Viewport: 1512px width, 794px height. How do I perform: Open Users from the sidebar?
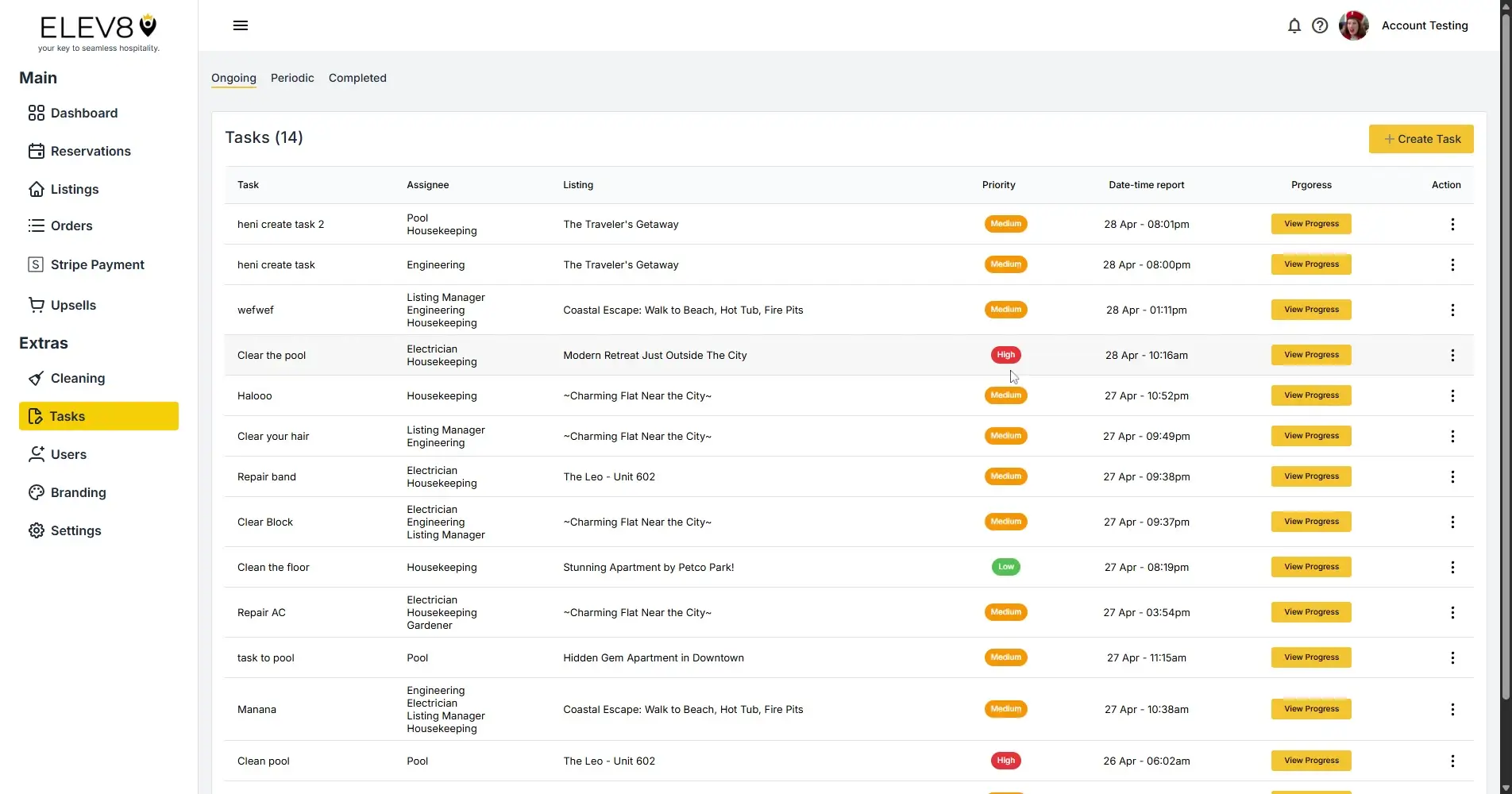pyautogui.click(x=67, y=454)
